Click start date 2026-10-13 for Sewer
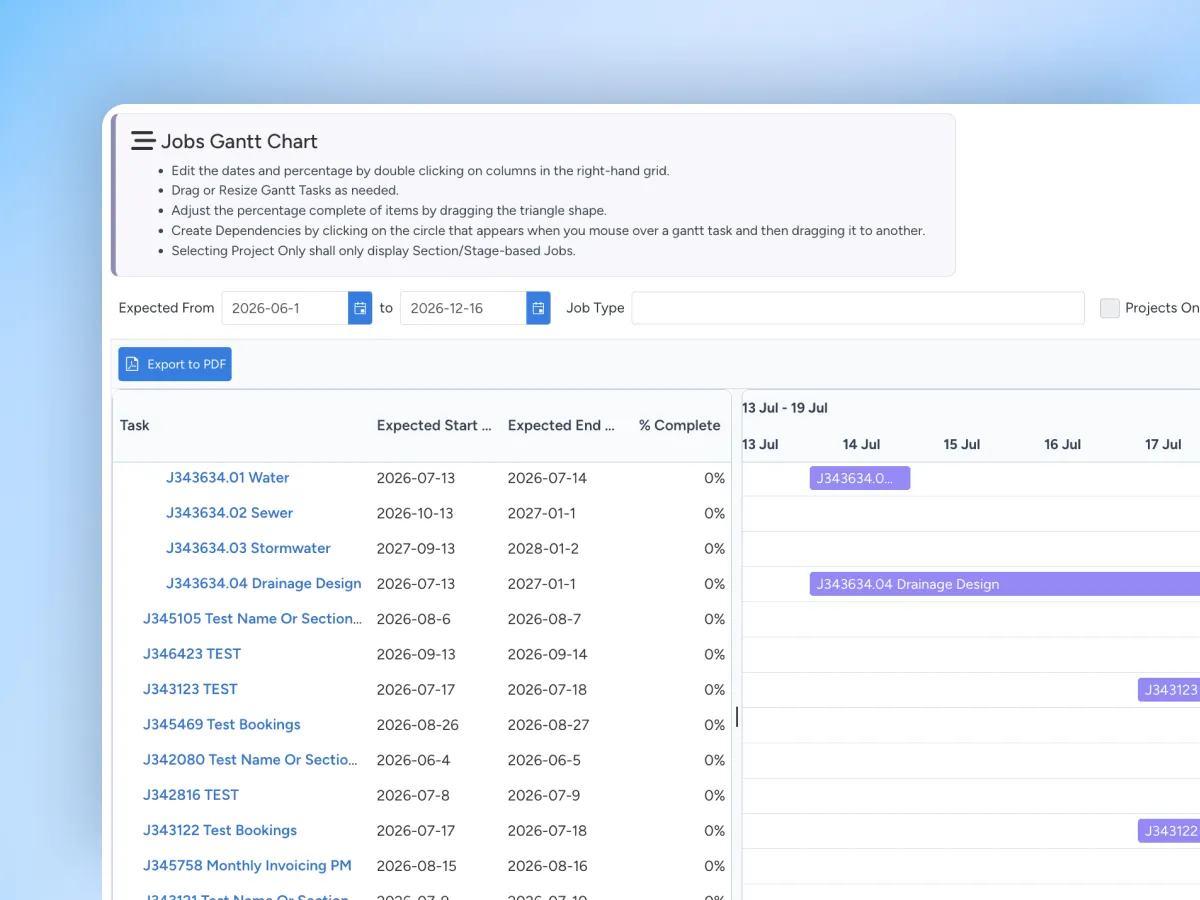Screen dimensions: 1200x900 point(415,513)
